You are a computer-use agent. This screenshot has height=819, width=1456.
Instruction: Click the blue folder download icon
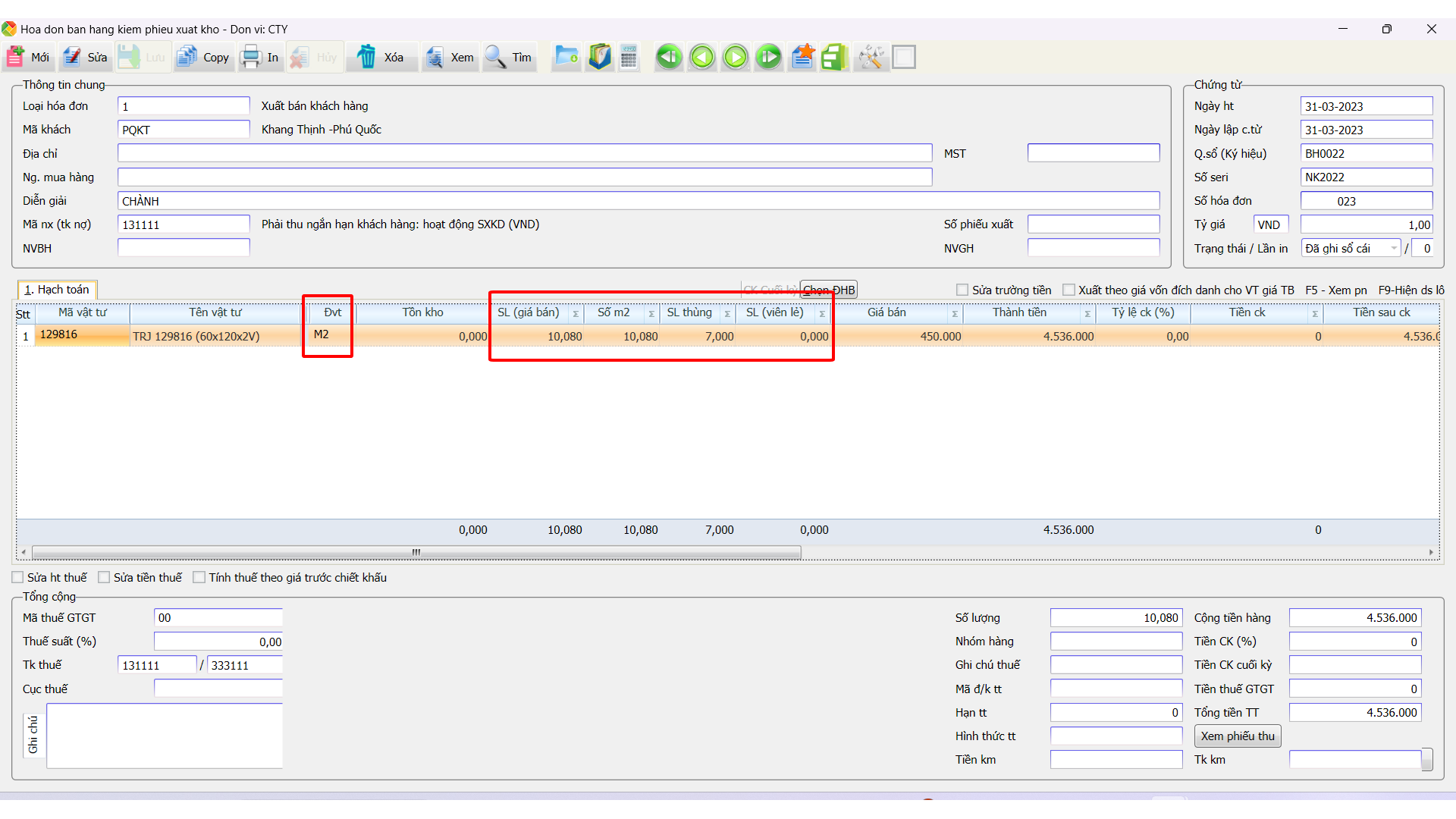click(x=566, y=57)
